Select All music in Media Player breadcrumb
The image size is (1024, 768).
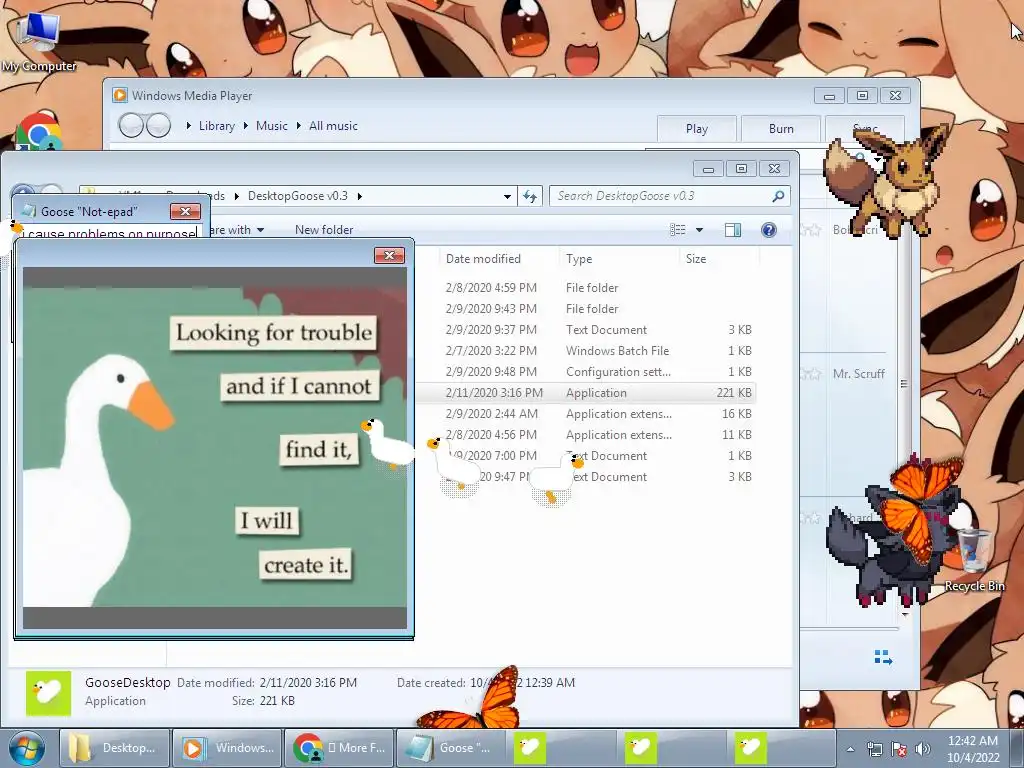(x=333, y=126)
